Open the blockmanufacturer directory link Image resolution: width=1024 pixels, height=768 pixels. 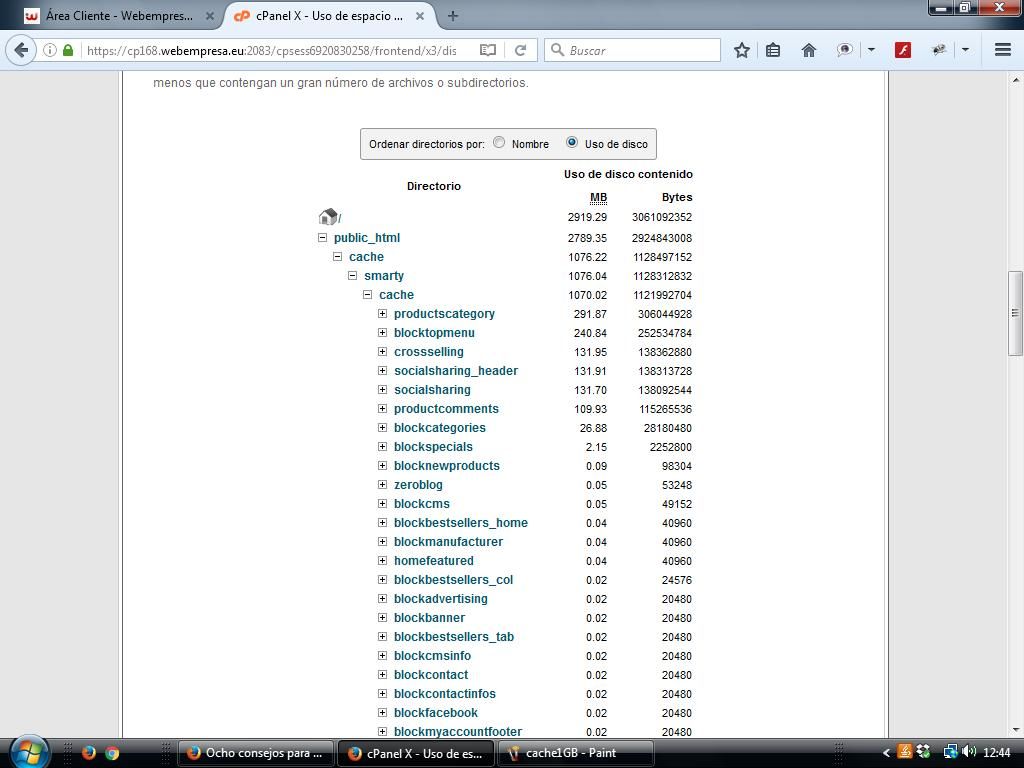point(448,541)
